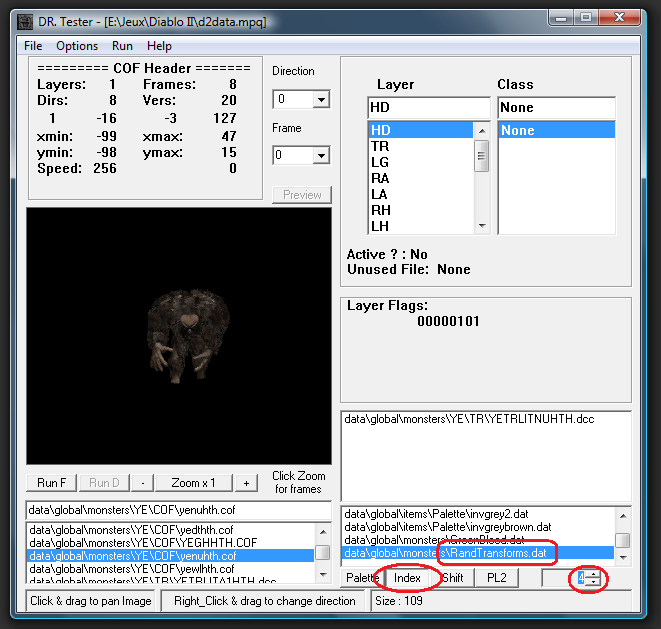Select invgreybrown.dat in the palette list
Viewport: 661px width, 629px height.
click(x=478, y=527)
